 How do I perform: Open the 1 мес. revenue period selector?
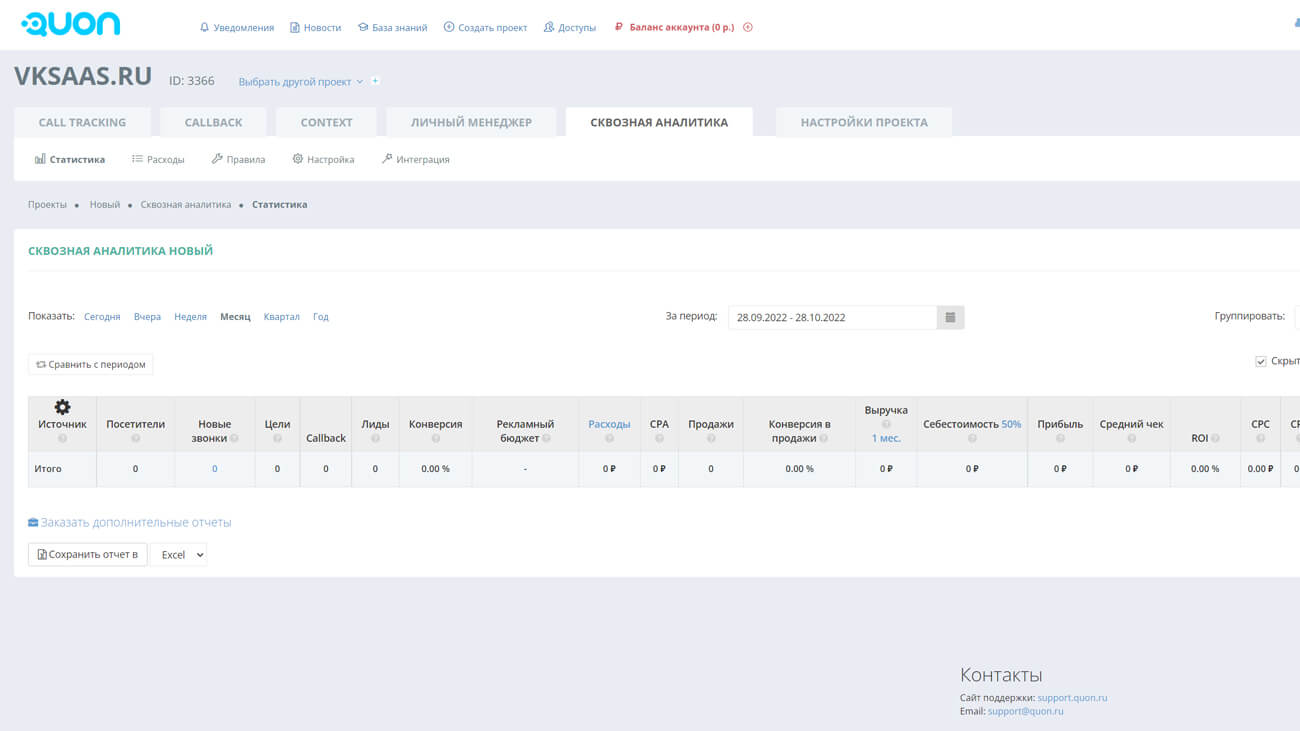(x=886, y=438)
